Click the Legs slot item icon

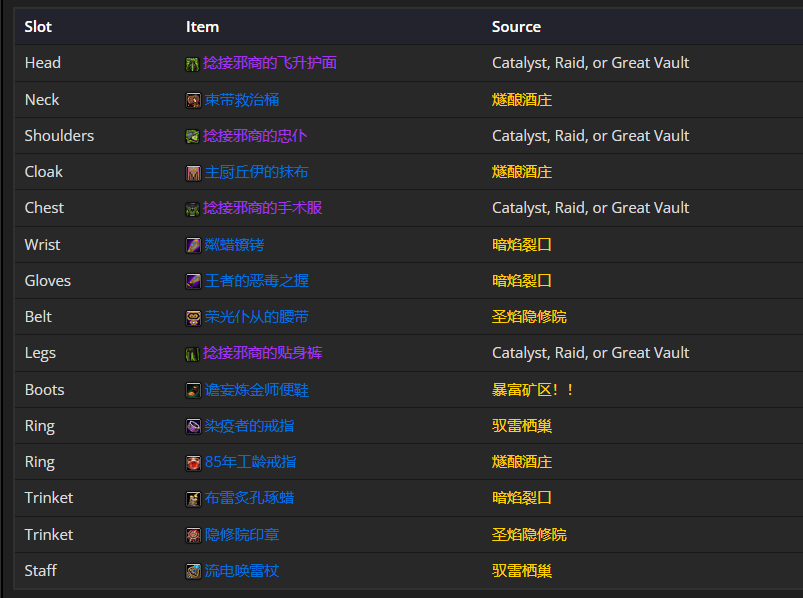[x=193, y=354]
